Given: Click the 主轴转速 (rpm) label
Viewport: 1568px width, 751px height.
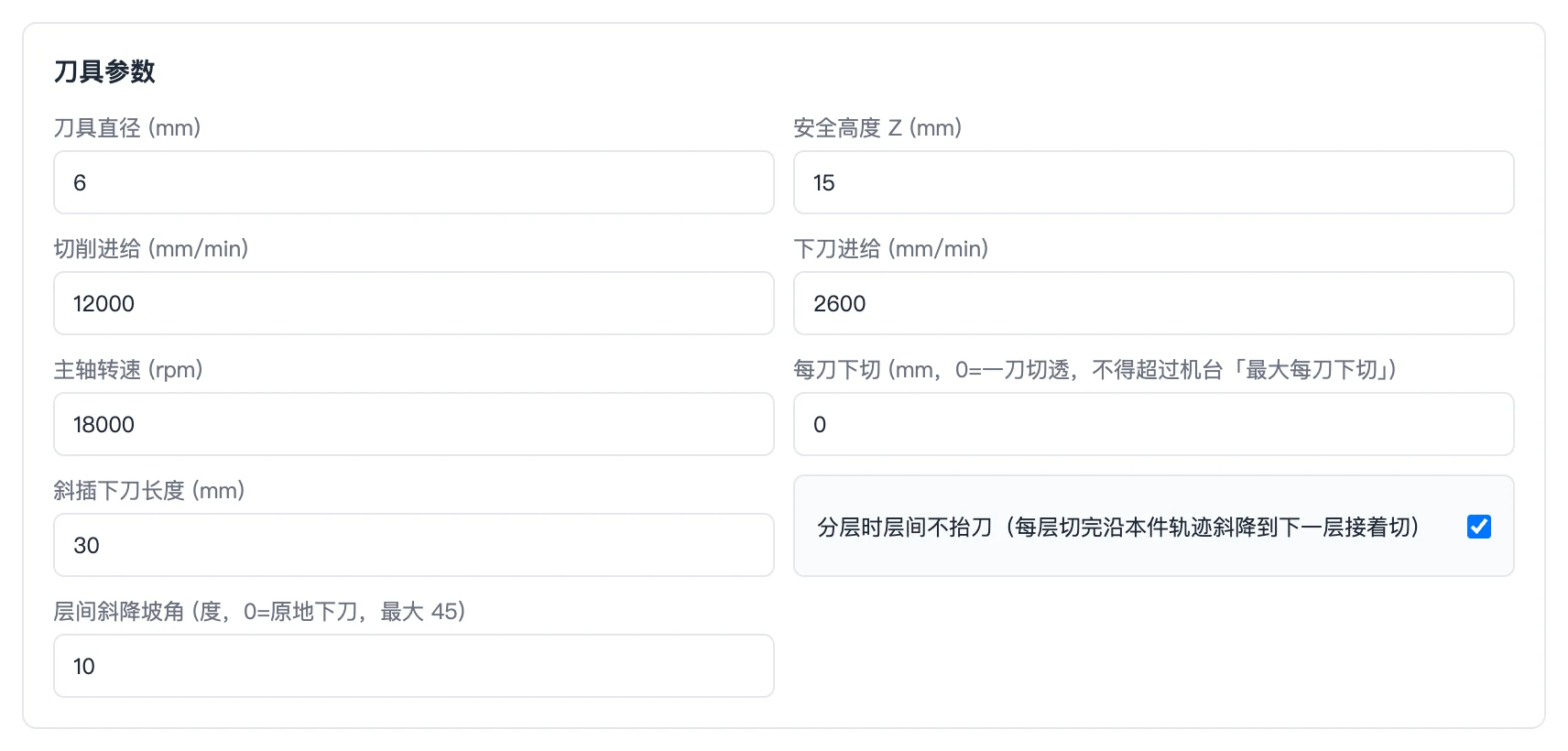Looking at the screenshot, I should (128, 369).
